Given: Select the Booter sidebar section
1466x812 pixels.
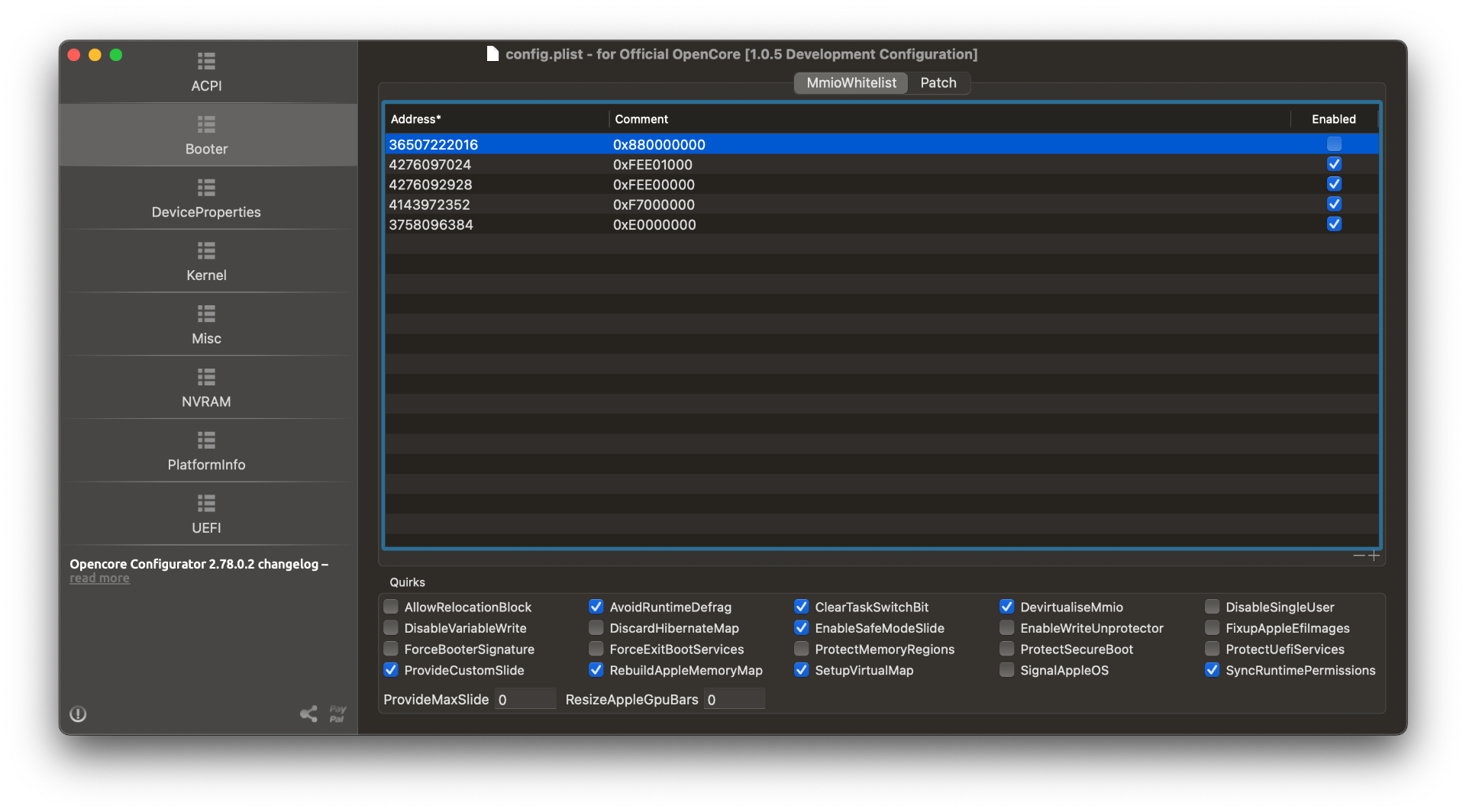Looking at the screenshot, I should (x=206, y=136).
